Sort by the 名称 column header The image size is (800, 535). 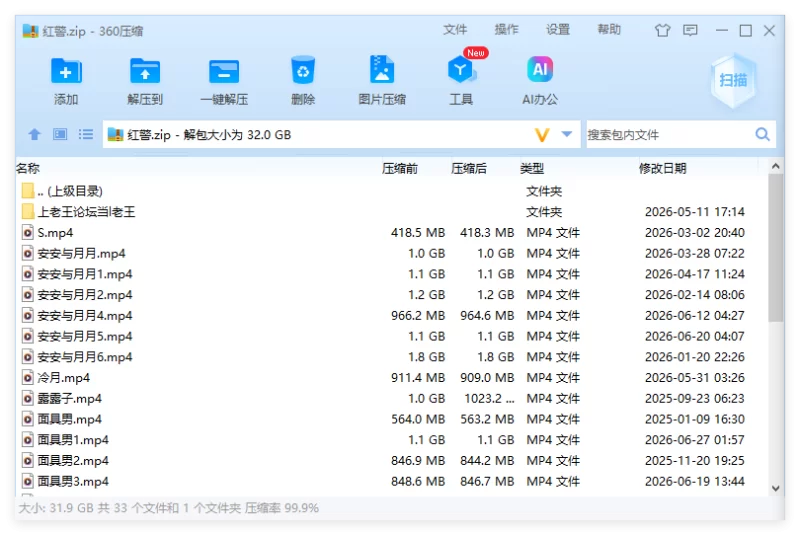(x=28, y=168)
